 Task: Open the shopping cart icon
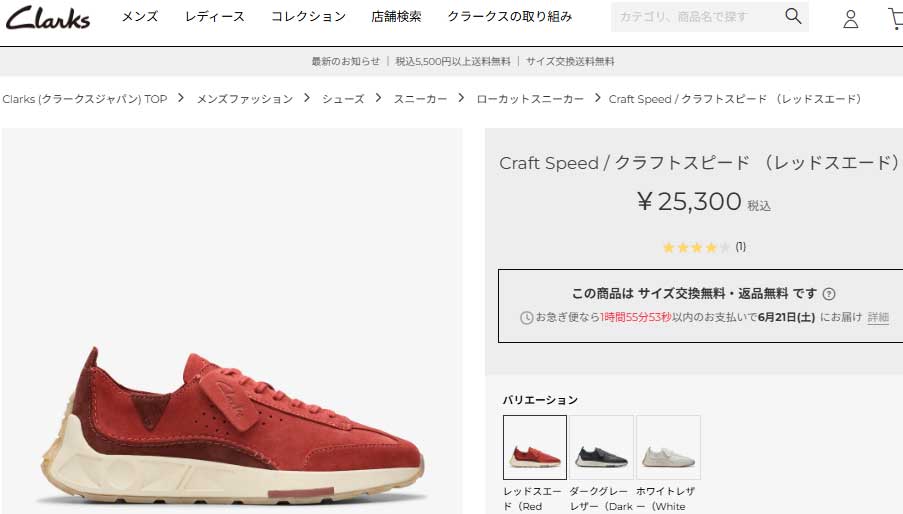coord(896,18)
